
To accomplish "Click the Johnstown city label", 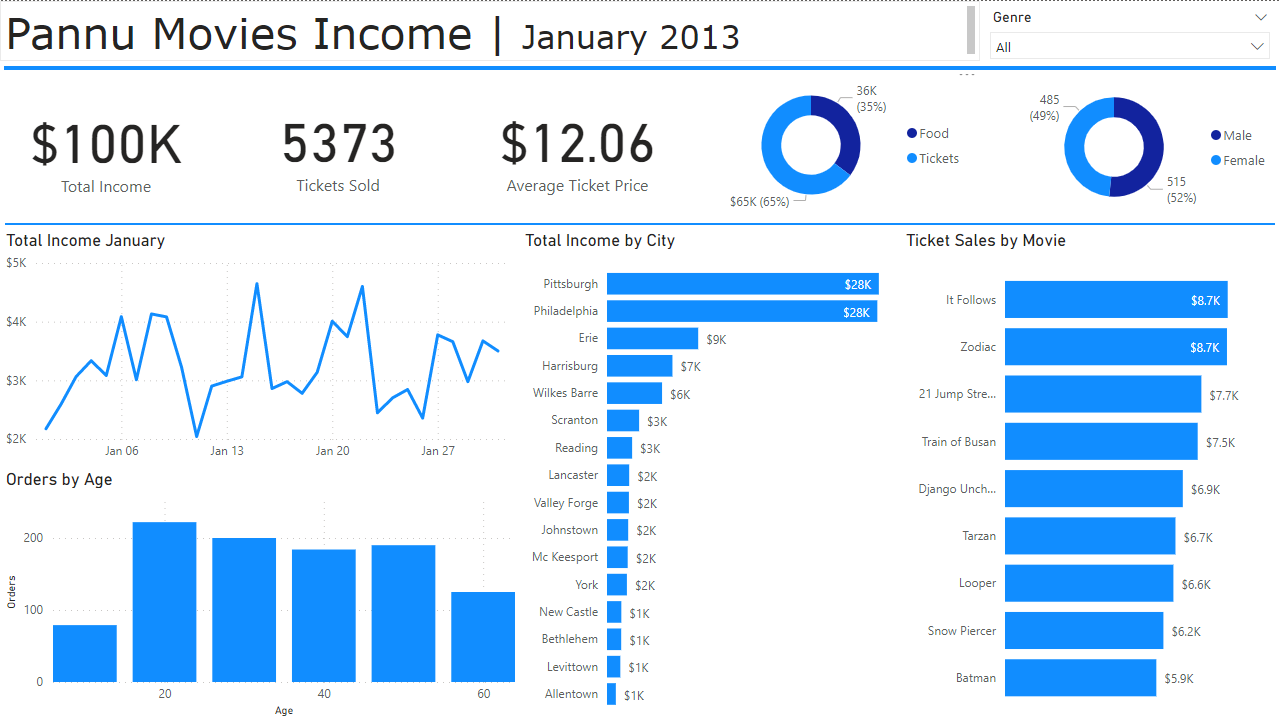I will (570, 530).
